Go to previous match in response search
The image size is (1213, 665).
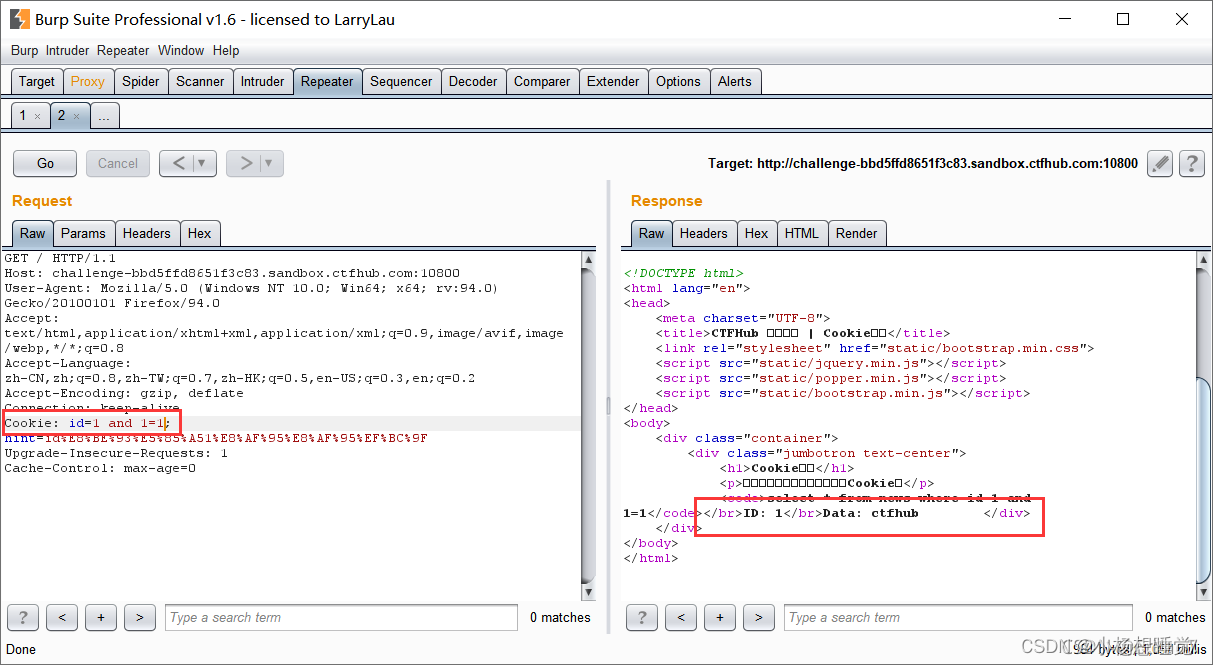coord(681,617)
